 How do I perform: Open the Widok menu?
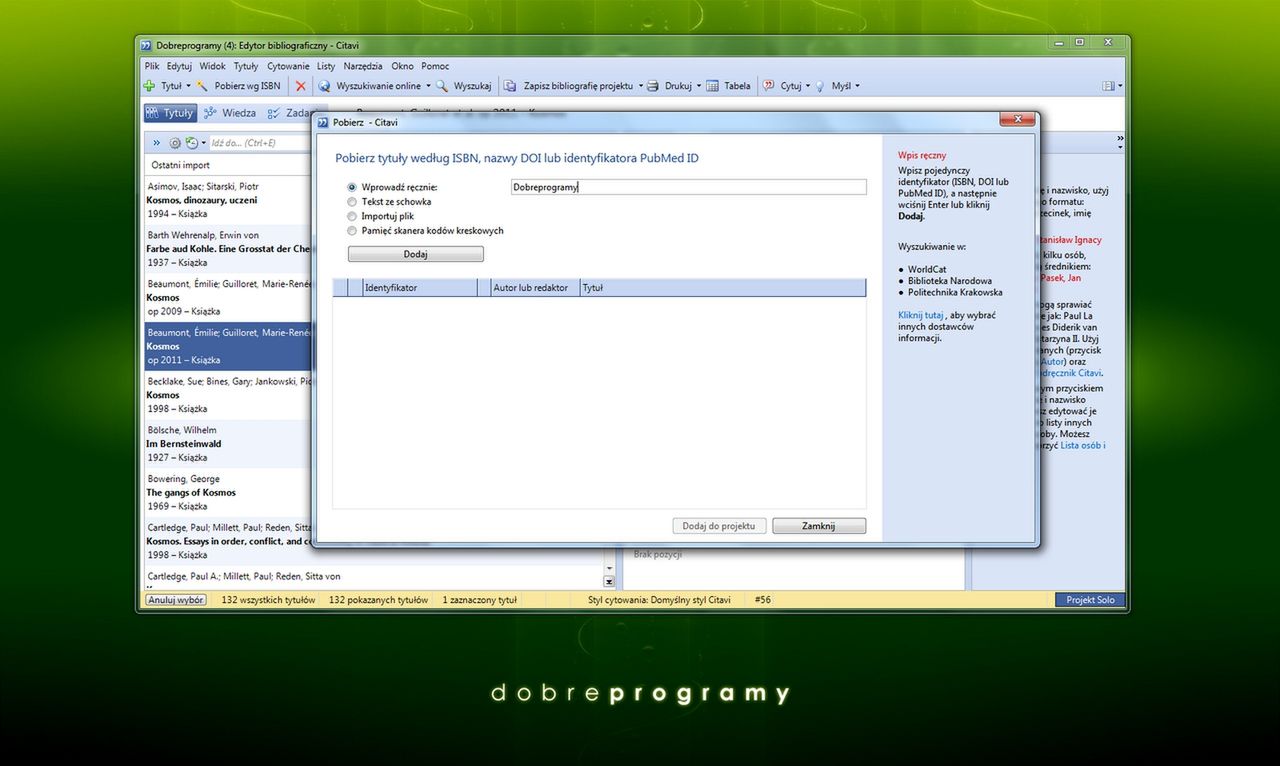[212, 66]
